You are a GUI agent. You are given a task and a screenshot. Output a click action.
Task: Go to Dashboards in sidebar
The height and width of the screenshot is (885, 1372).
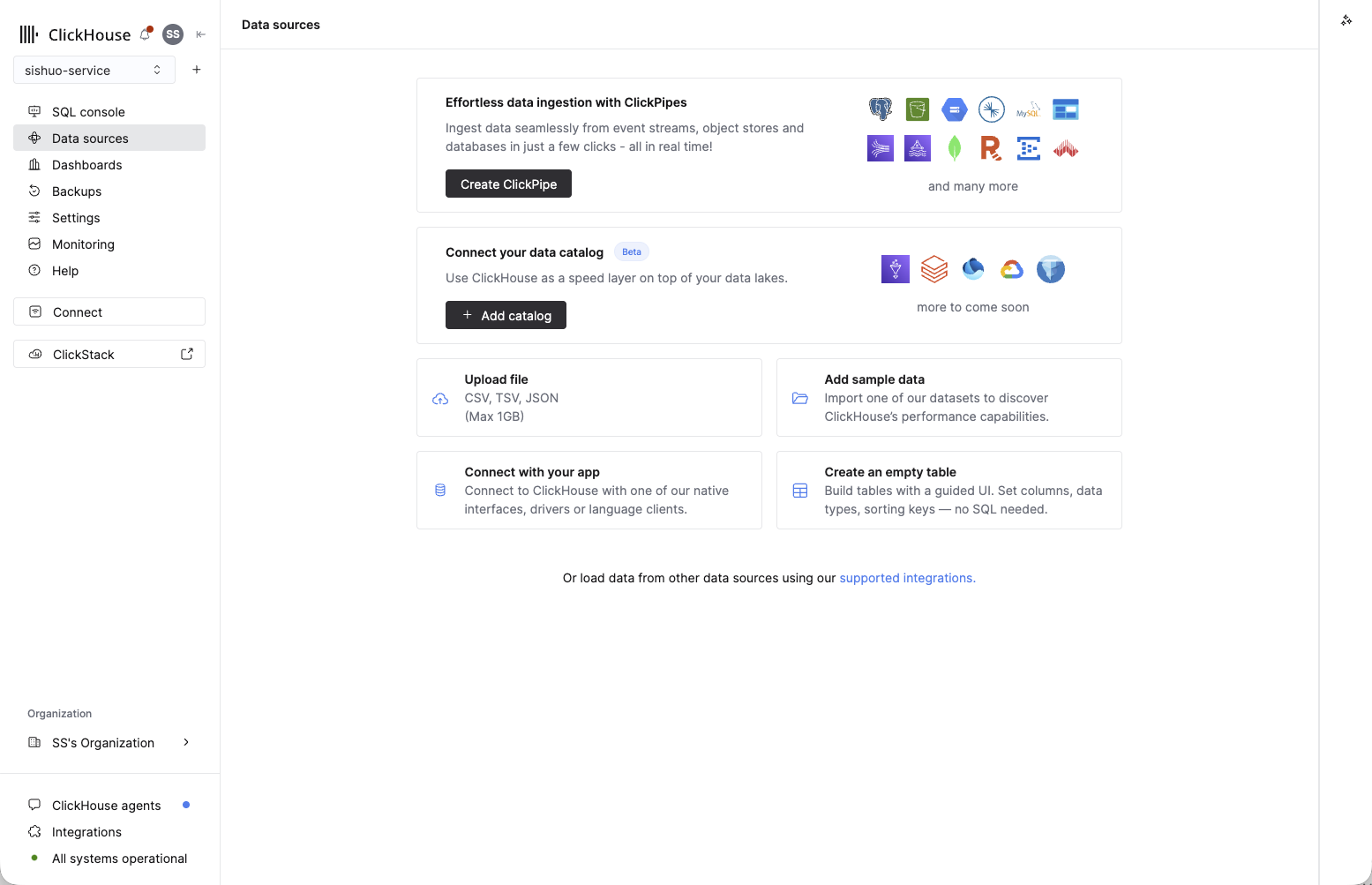coord(109,164)
